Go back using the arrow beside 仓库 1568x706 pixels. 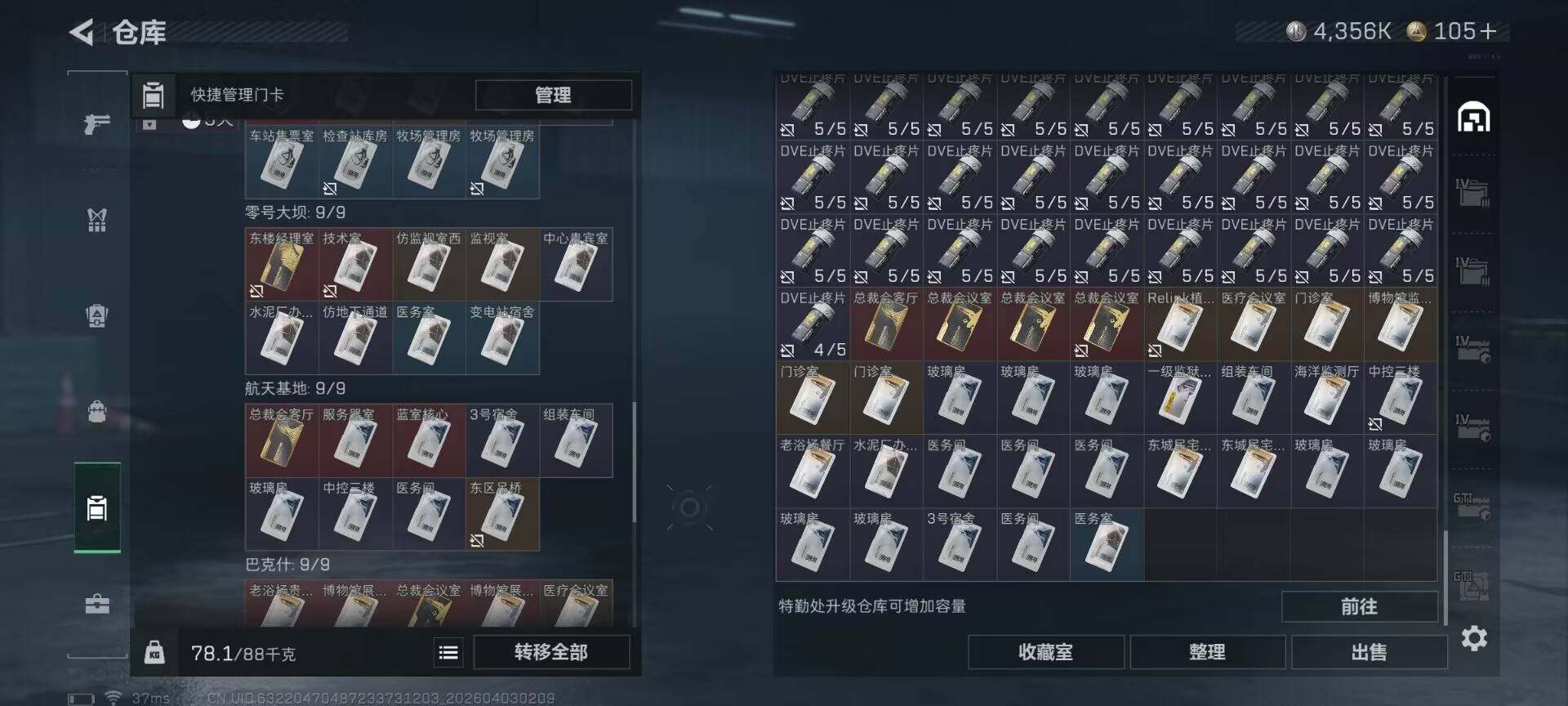(82, 32)
